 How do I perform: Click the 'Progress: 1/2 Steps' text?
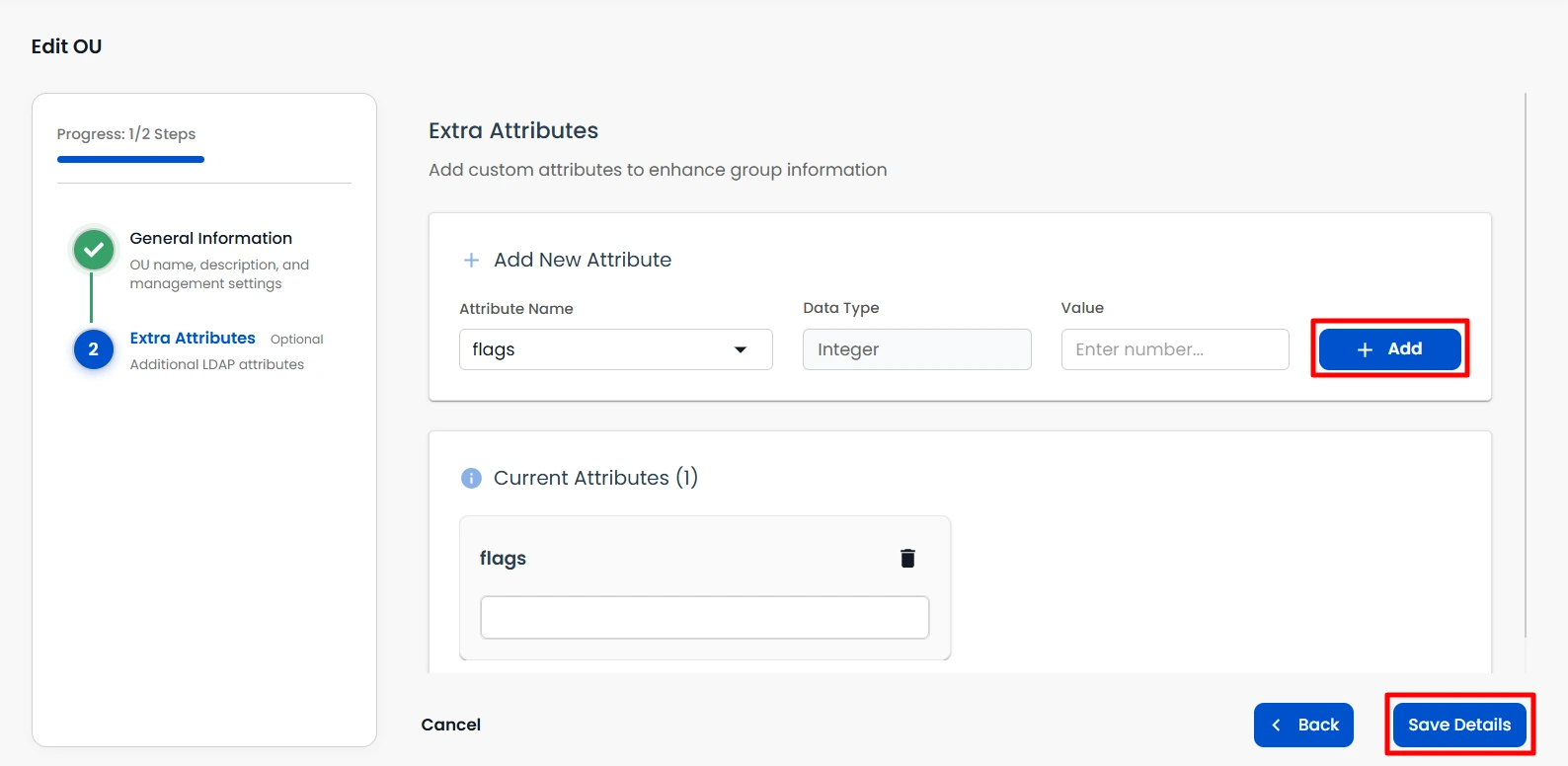[x=126, y=134]
